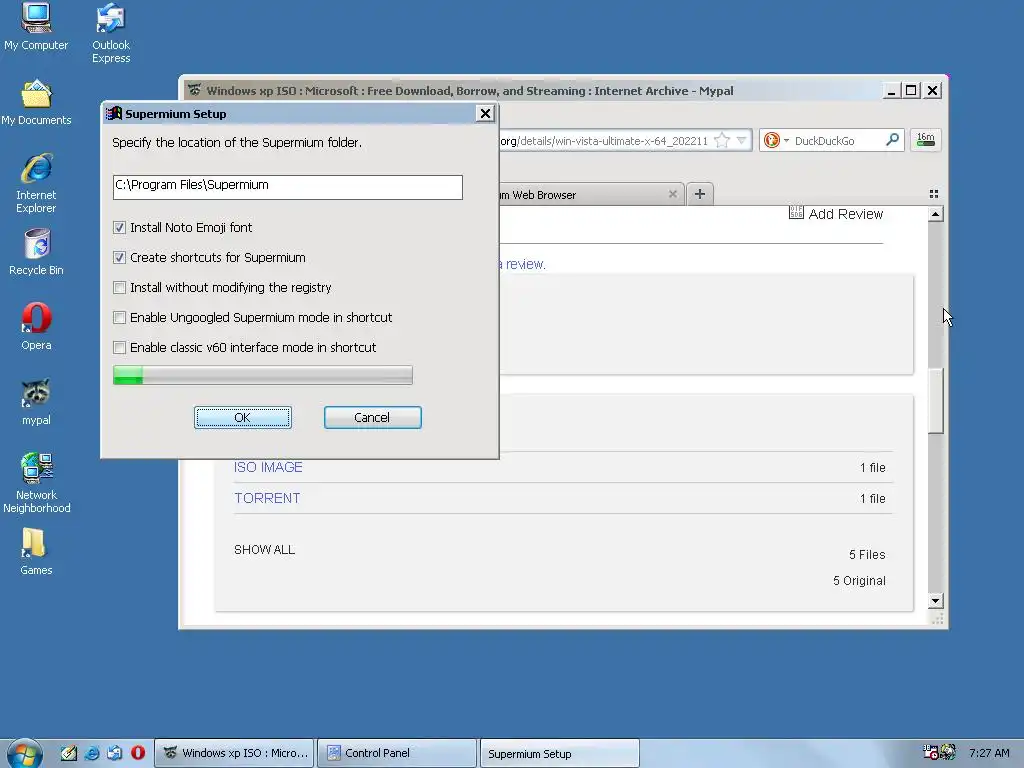
Task: Launch Opera from the desktop
Action: 36,327
